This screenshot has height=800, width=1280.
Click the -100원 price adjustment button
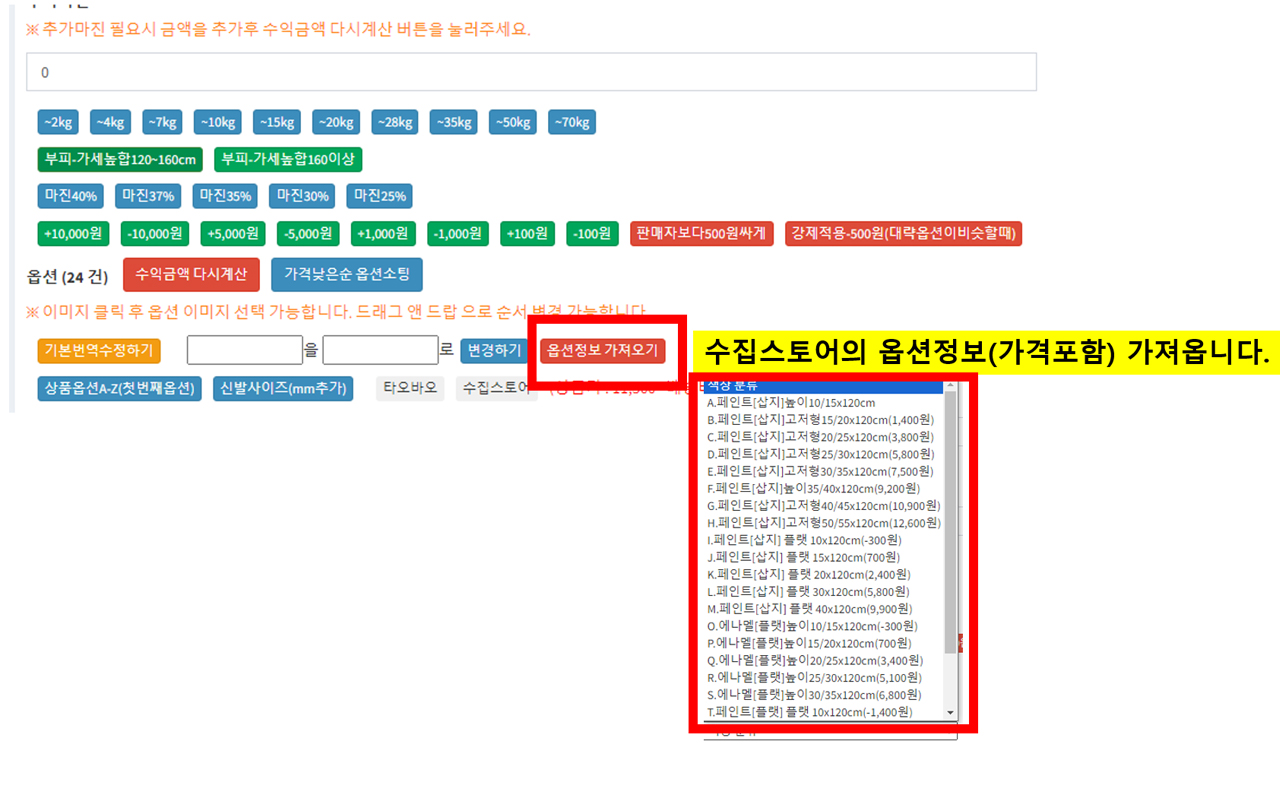click(x=591, y=233)
